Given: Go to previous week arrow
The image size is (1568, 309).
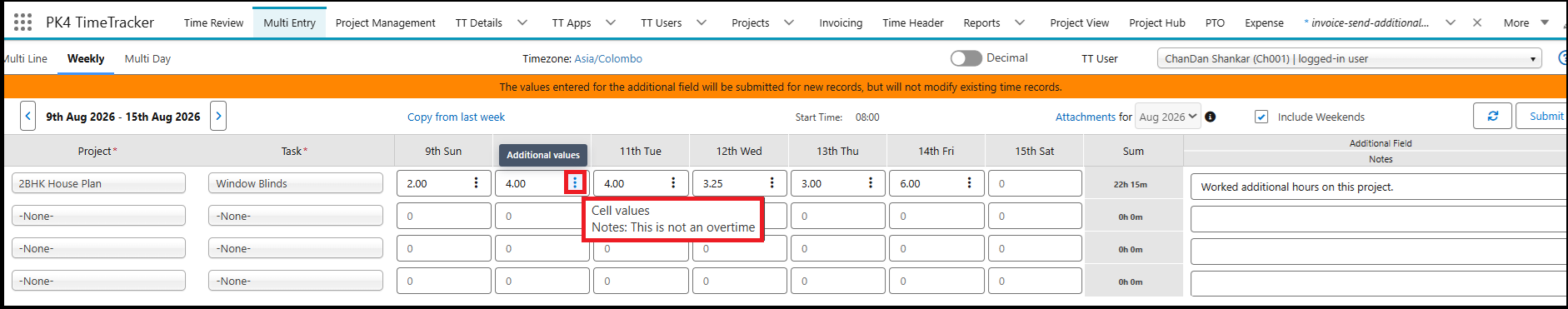Looking at the screenshot, I should (x=28, y=117).
